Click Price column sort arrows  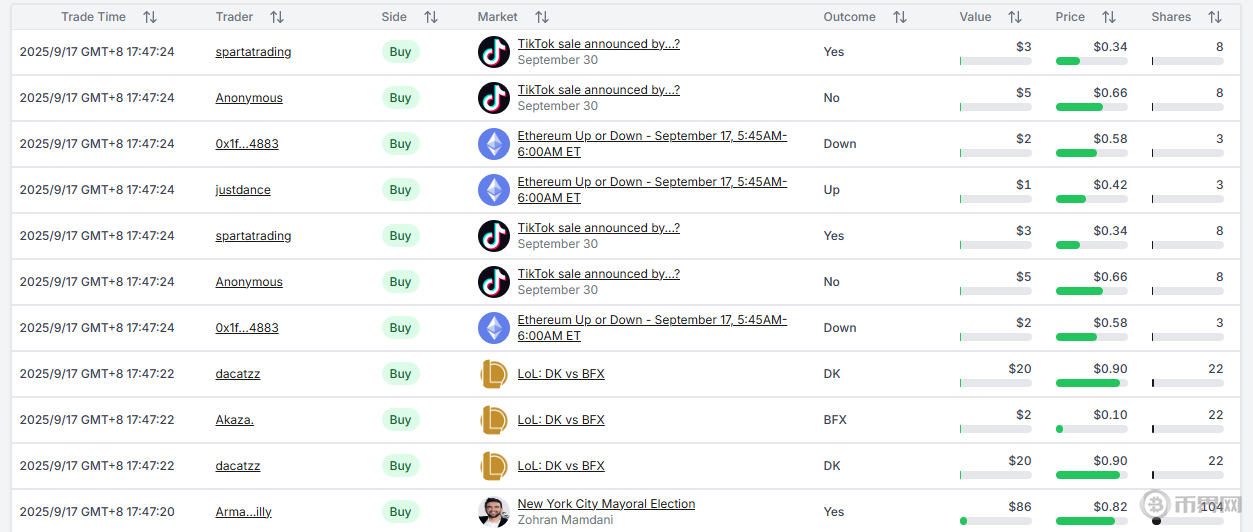[x=1109, y=17]
